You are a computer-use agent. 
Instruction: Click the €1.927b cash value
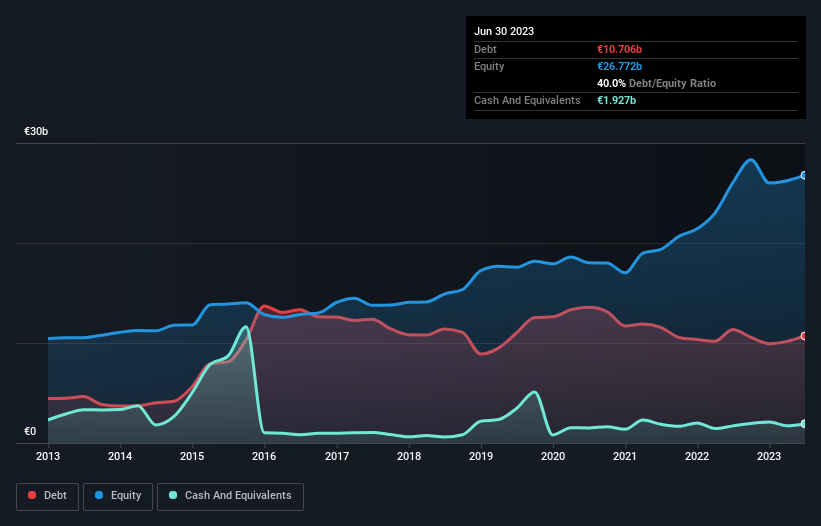[x=616, y=100]
